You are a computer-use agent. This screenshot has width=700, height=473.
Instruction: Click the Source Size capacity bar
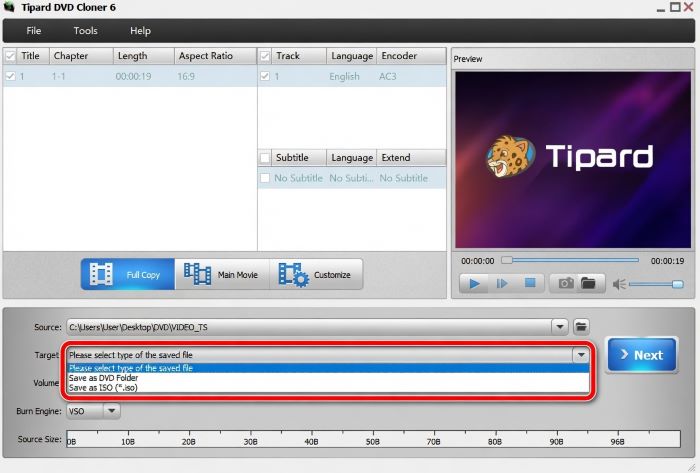point(373,439)
